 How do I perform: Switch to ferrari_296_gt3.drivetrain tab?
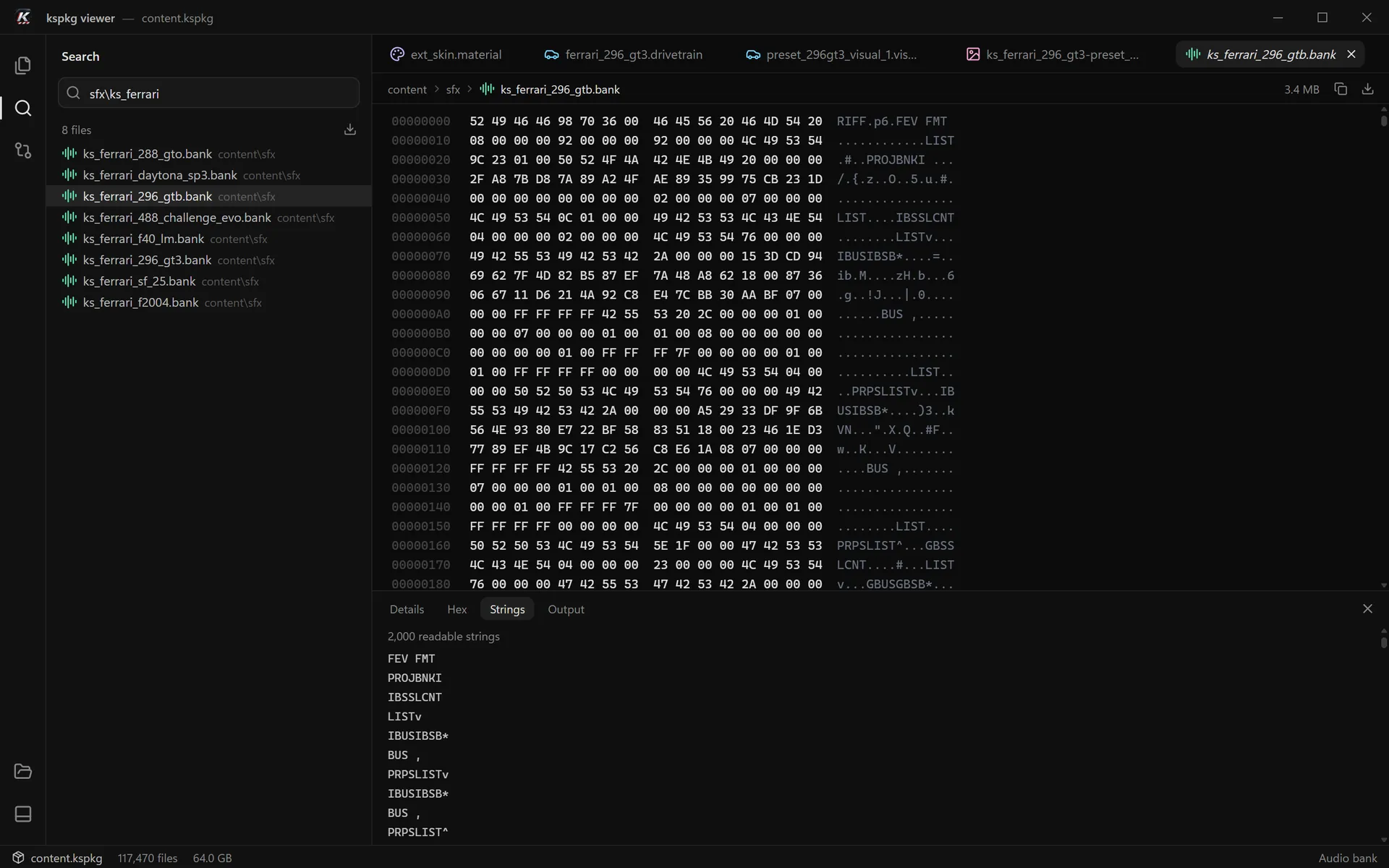(x=624, y=54)
